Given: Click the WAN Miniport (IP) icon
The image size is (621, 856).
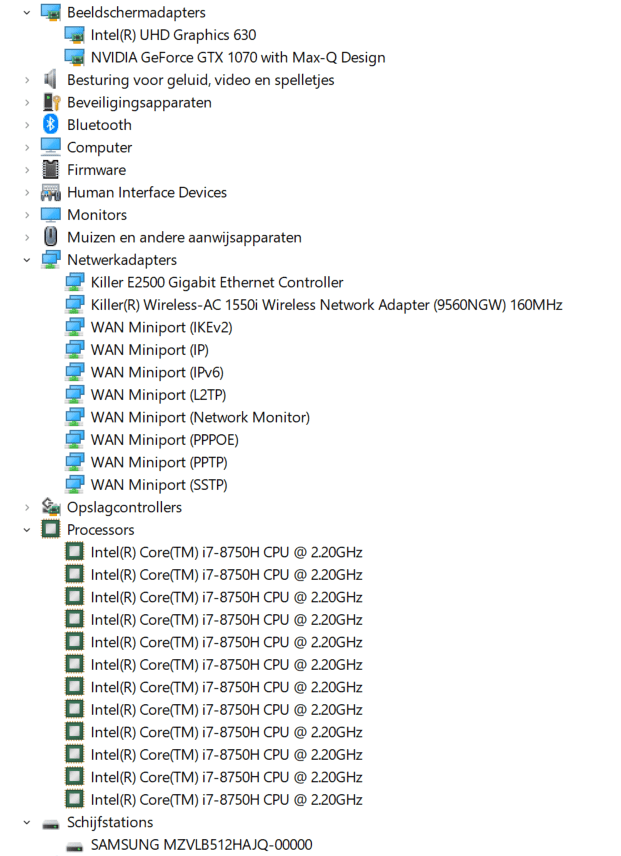Looking at the screenshot, I should coord(74,350).
